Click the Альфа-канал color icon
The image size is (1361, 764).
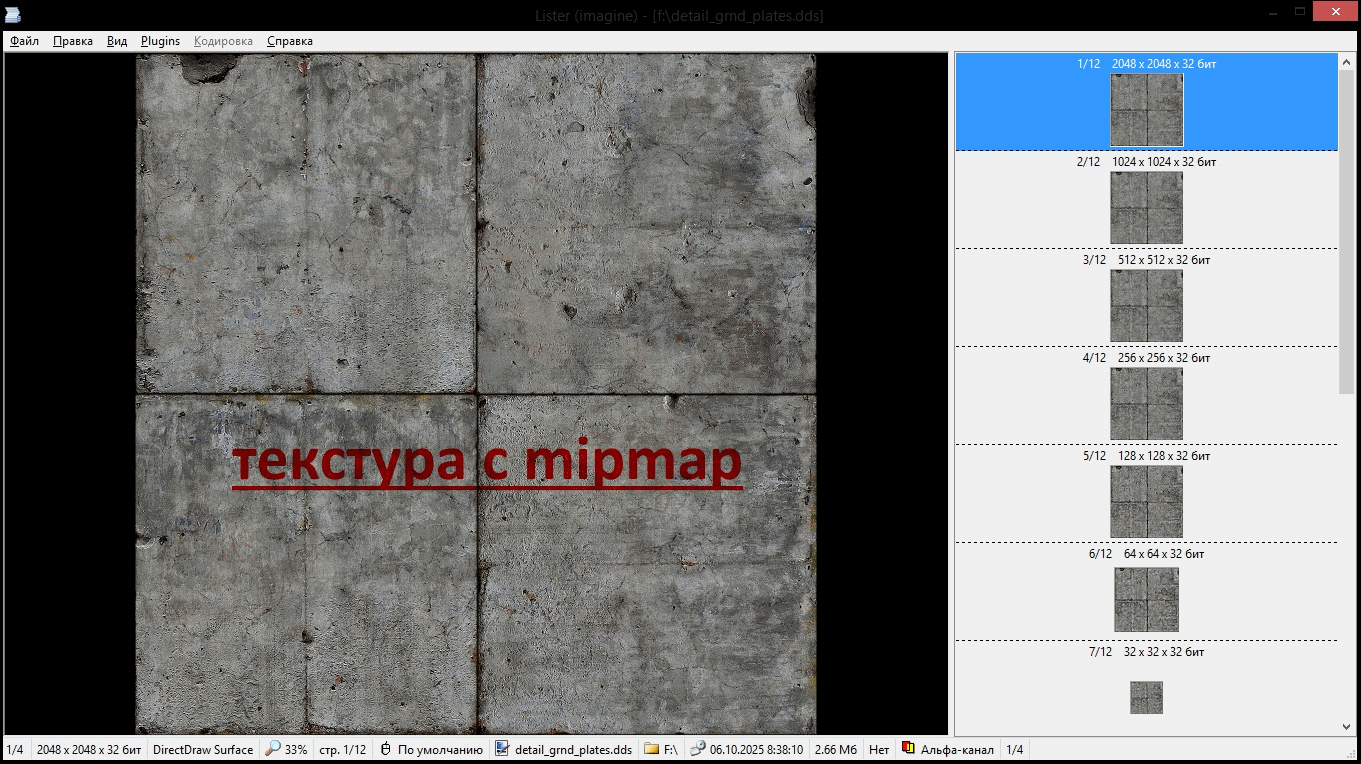tap(908, 749)
